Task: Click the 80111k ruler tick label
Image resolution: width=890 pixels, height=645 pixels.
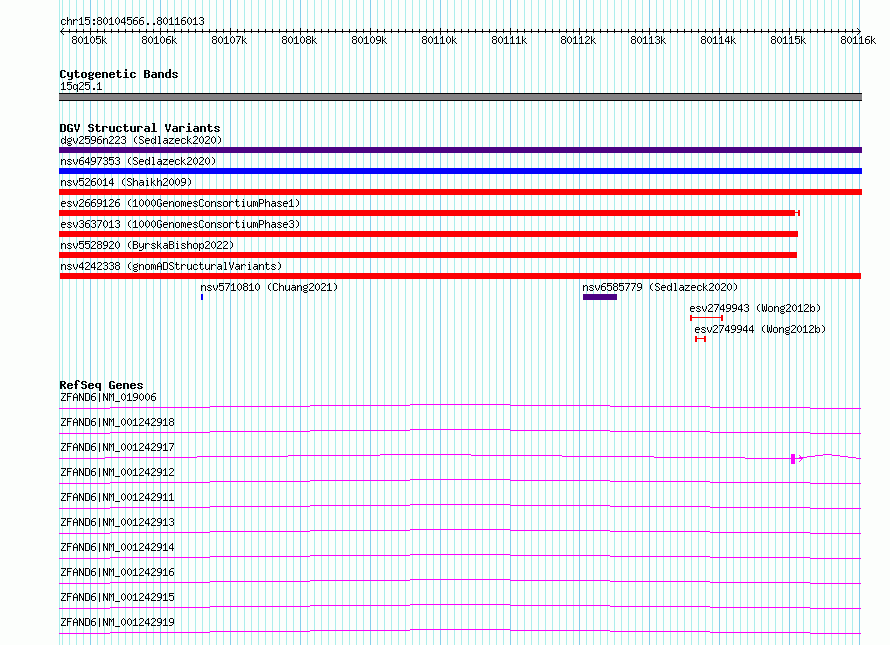Action: 509,40
